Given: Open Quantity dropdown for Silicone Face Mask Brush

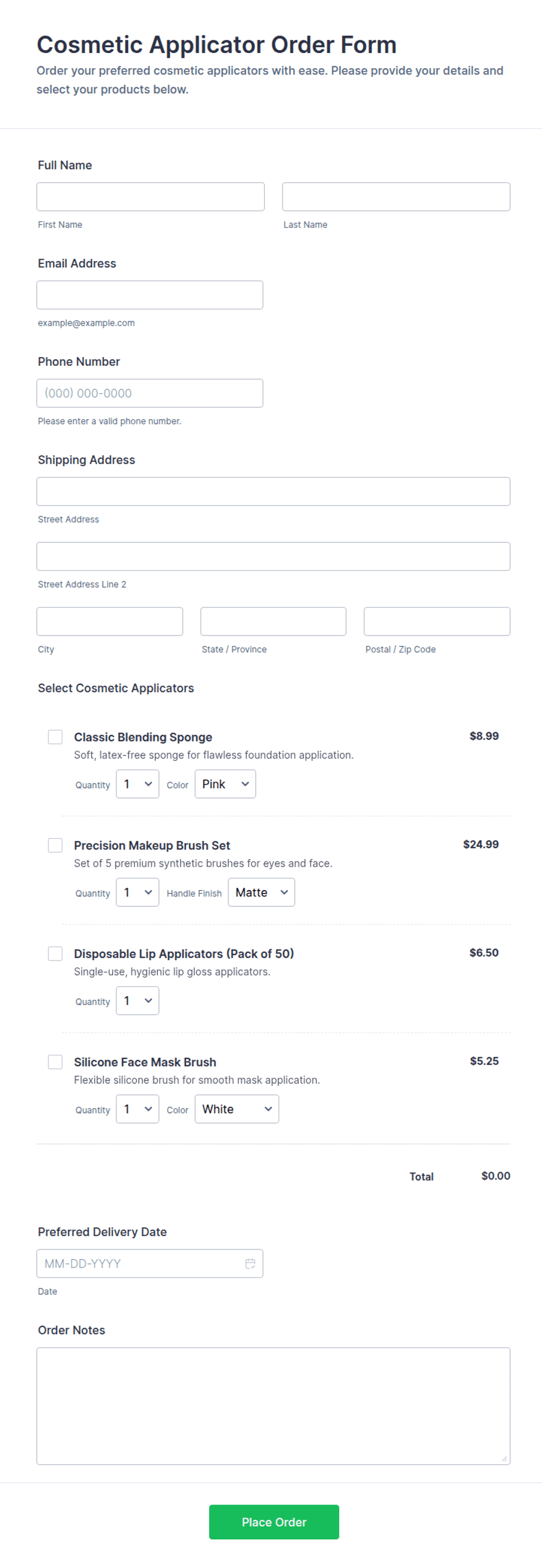Looking at the screenshot, I should click(x=138, y=1109).
